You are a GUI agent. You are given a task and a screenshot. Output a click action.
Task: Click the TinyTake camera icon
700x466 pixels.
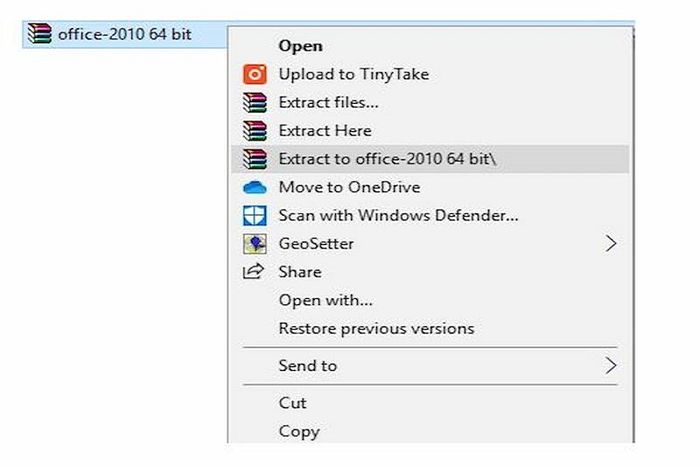[x=254, y=74]
